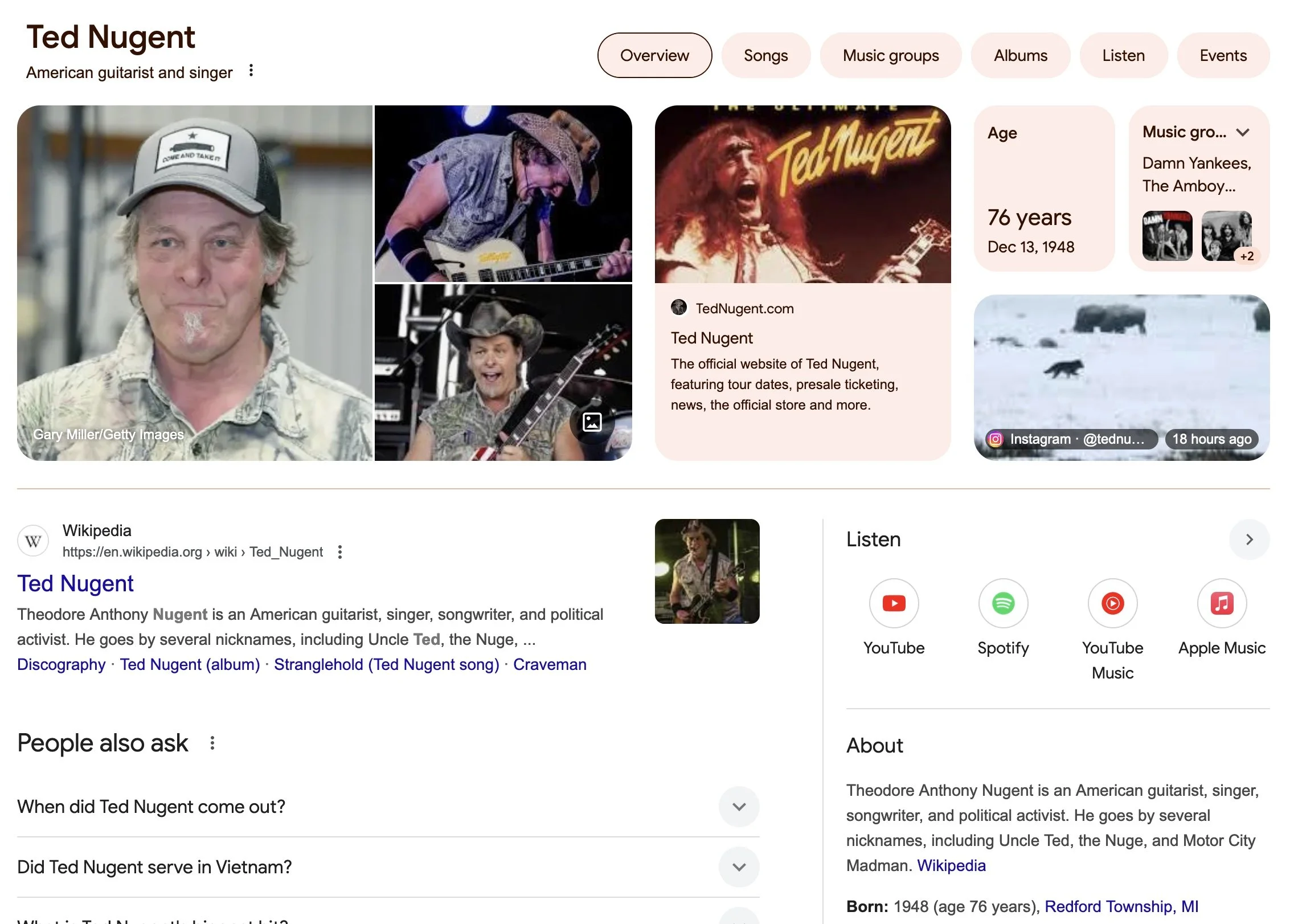
Task: Open Spotify from the Listen section
Action: (x=1003, y=603)
